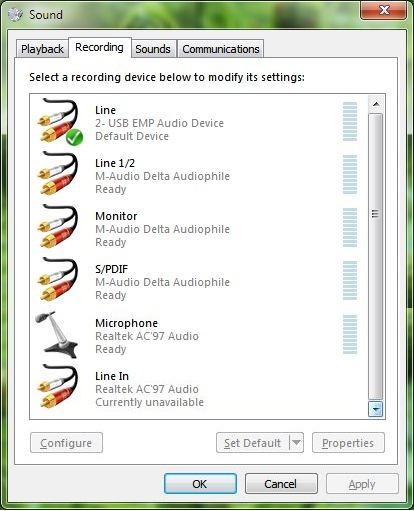414x511 pixels.
Task: Click the green default-device checkmark badge
Action: tap(74, 137)
